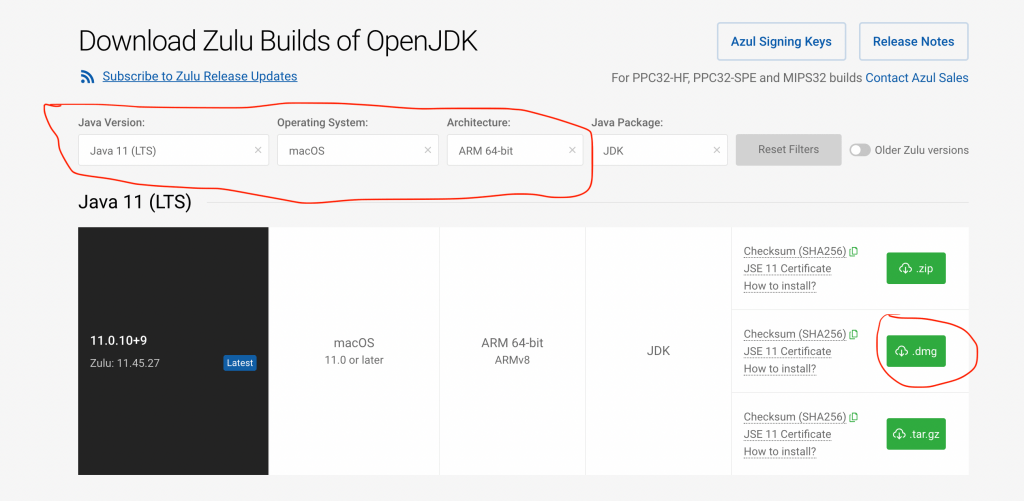Open How to install? for .zip

tap(780, 286)
